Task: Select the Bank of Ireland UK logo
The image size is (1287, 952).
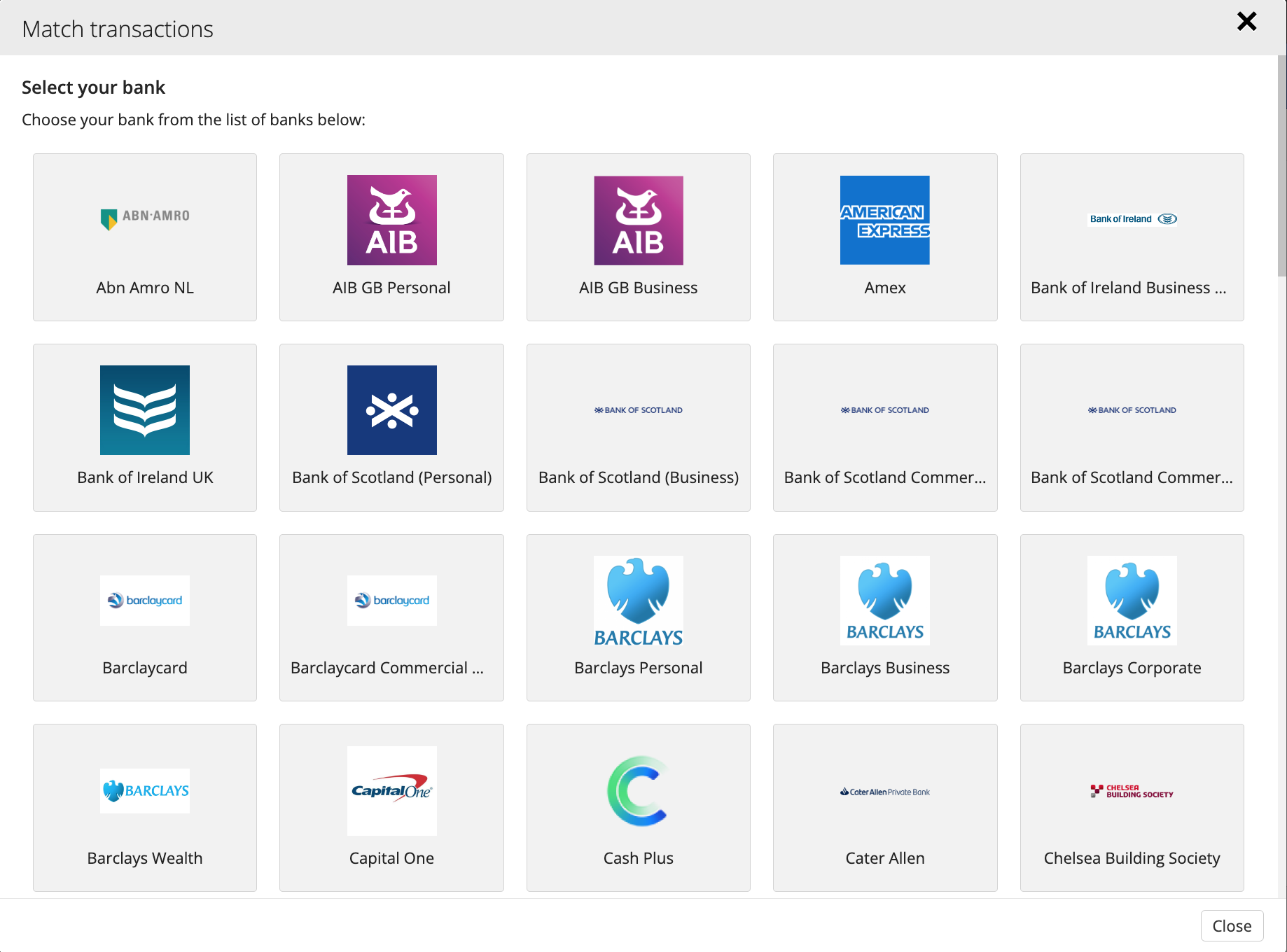Action: (145, 410)
